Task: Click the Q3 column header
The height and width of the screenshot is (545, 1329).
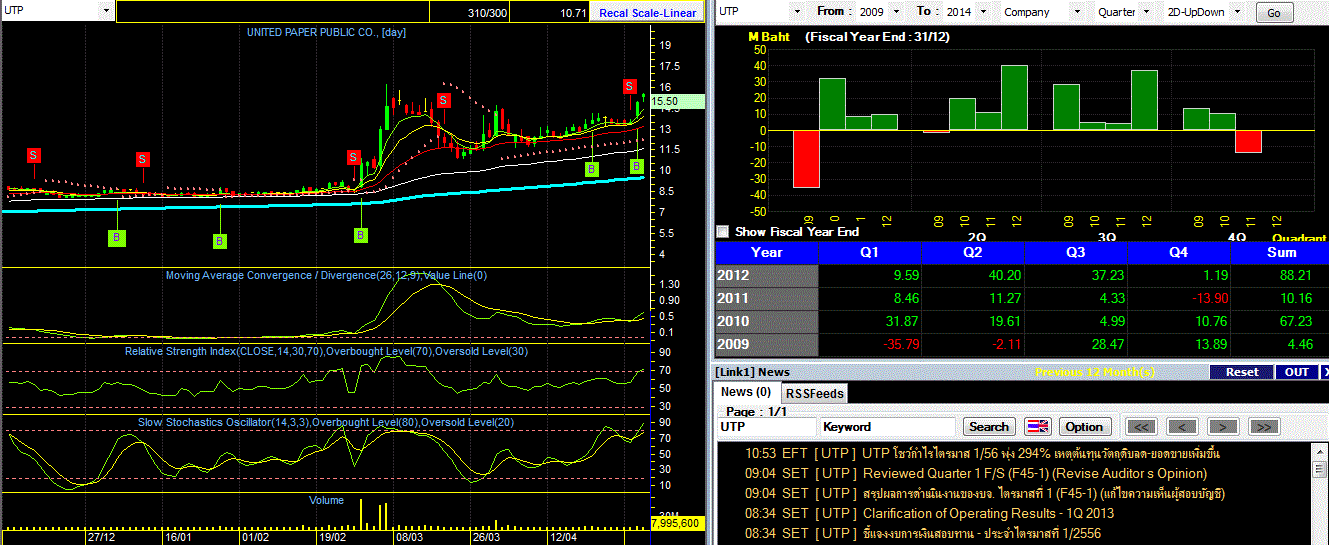Action: click(x=1076, y=252)
